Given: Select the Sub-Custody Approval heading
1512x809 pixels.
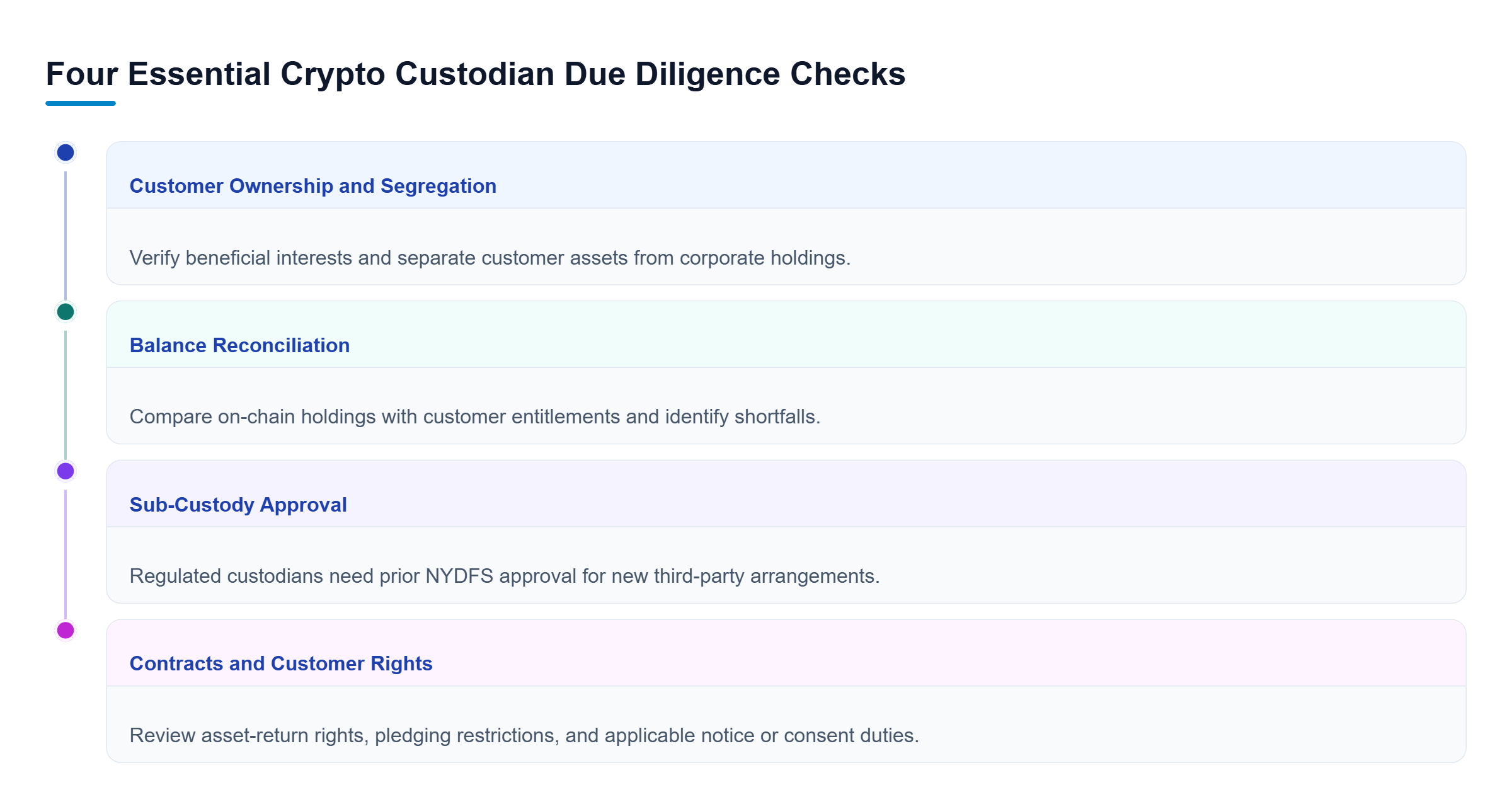Looking at the screenshot, I should click(x=238, y=505).
